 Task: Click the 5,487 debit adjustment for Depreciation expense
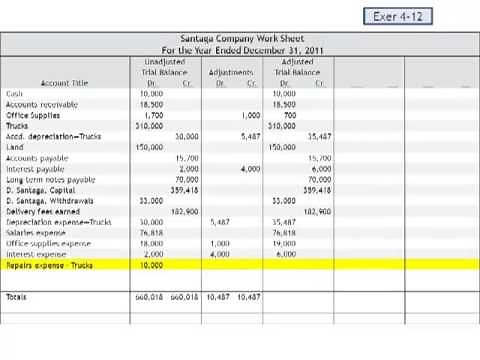220,222
